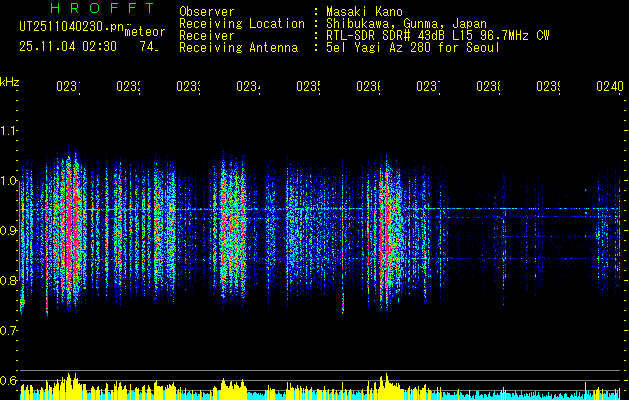Click the 1.0 kHz axis label
Image resolution: width=629 pixels, height=400 pixels.
click(8, 181)
